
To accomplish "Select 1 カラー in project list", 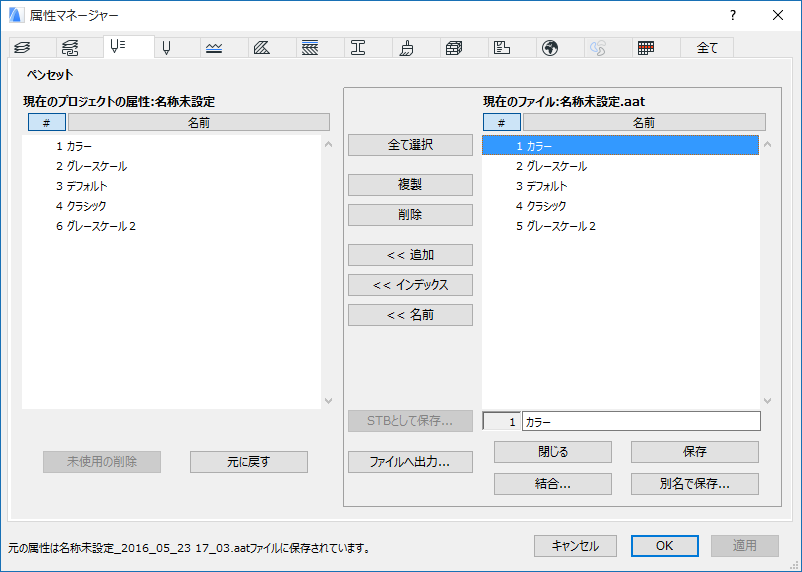I will pos(171,146).
